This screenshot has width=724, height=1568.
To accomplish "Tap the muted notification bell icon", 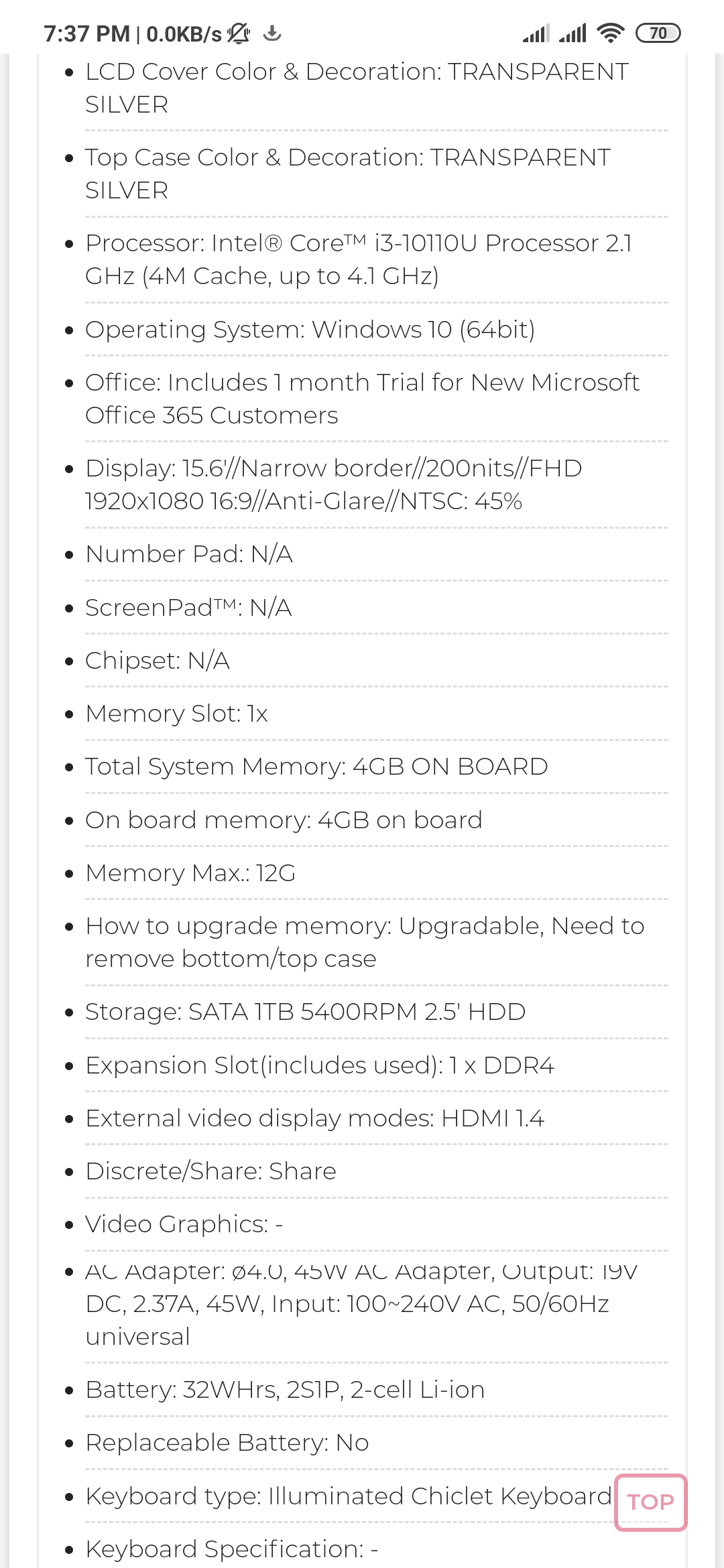I will (238, 33).
